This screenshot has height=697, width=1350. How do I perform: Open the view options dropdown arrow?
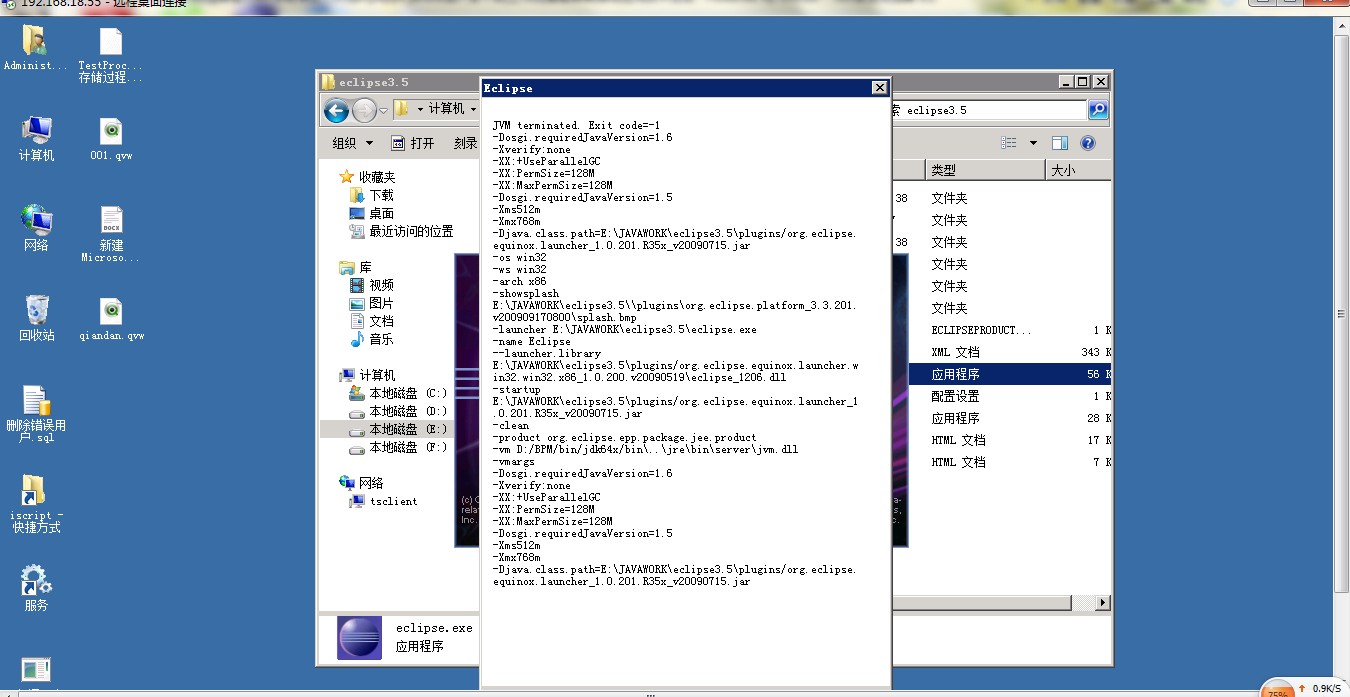[1033, 143]
